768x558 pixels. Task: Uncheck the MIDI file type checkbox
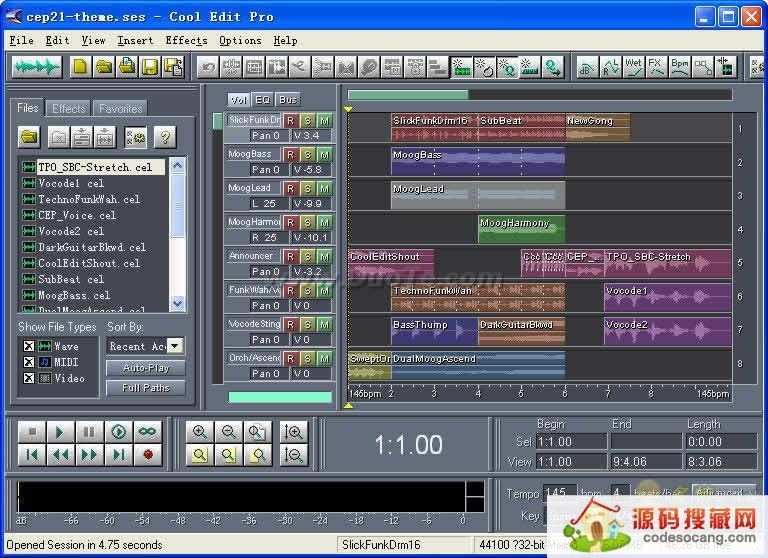tap(28, 362)
